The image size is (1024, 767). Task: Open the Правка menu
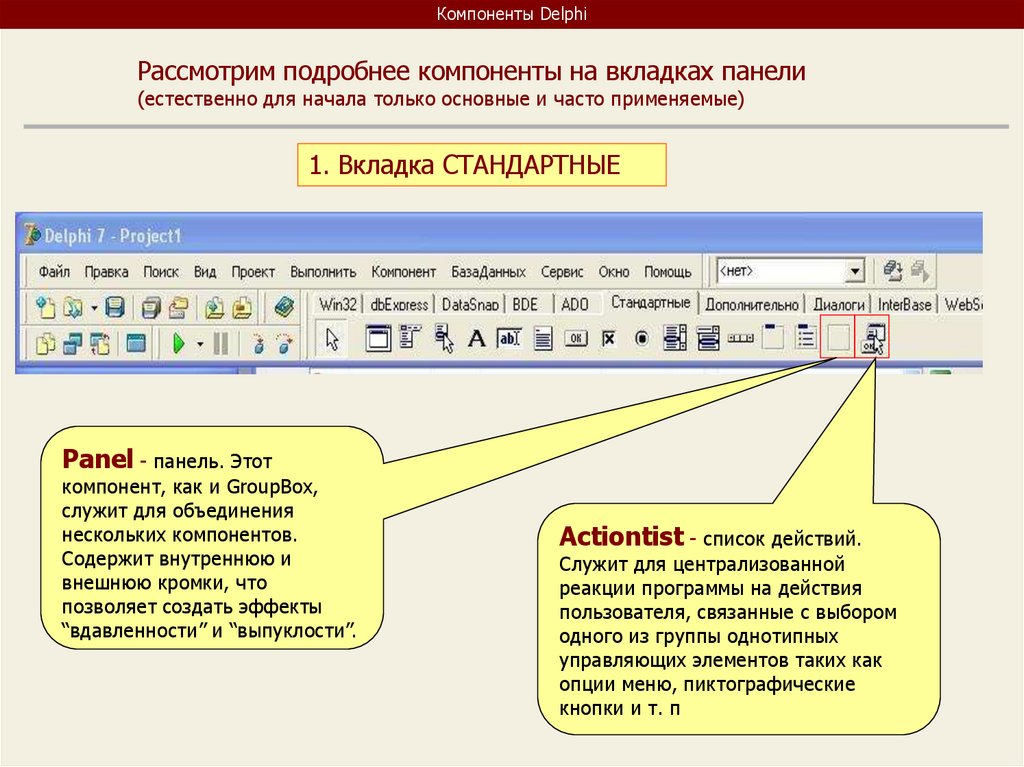tap(106, 272)
